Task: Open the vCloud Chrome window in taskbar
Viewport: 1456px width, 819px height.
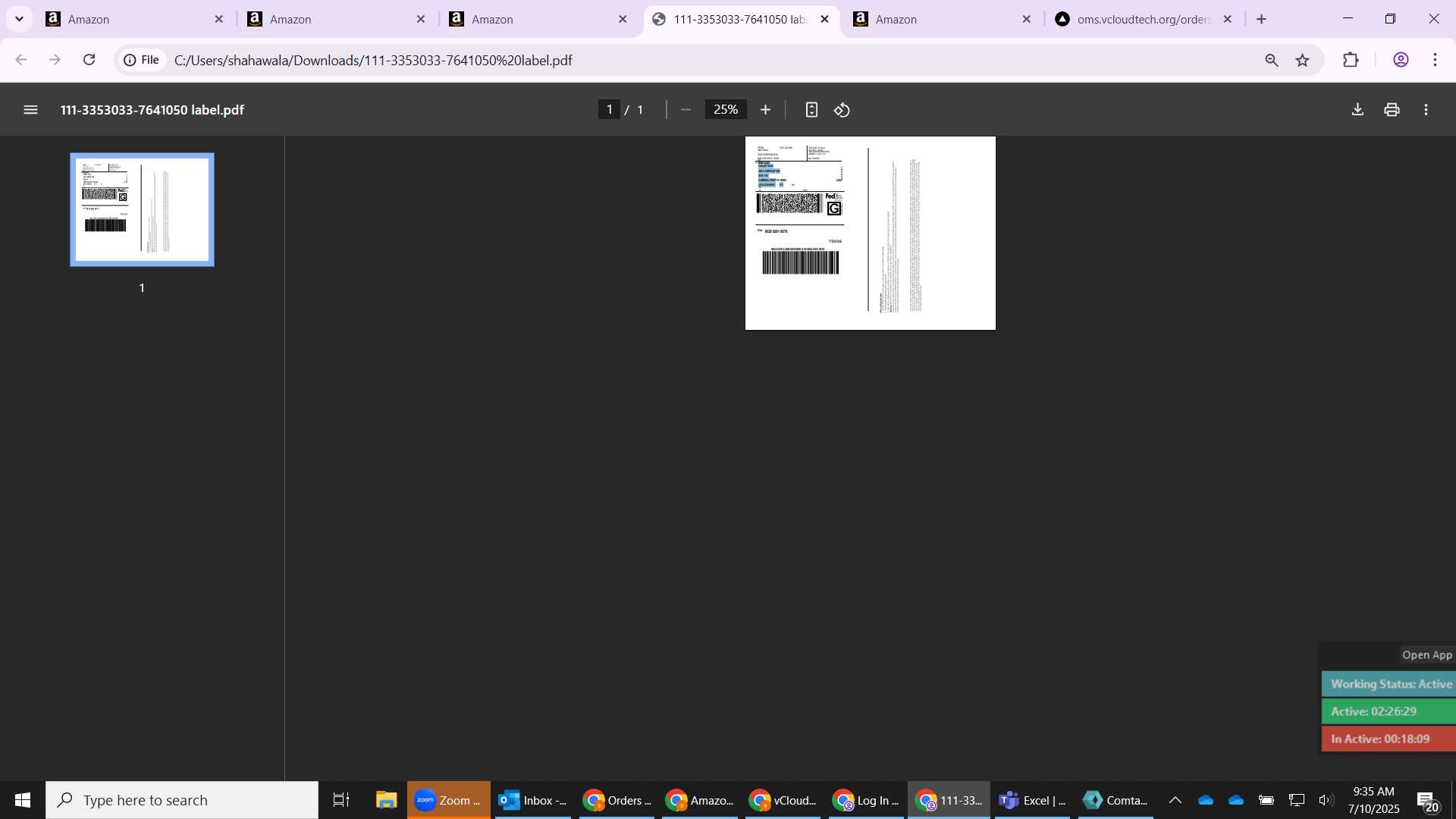Action: tap(783, 800)
